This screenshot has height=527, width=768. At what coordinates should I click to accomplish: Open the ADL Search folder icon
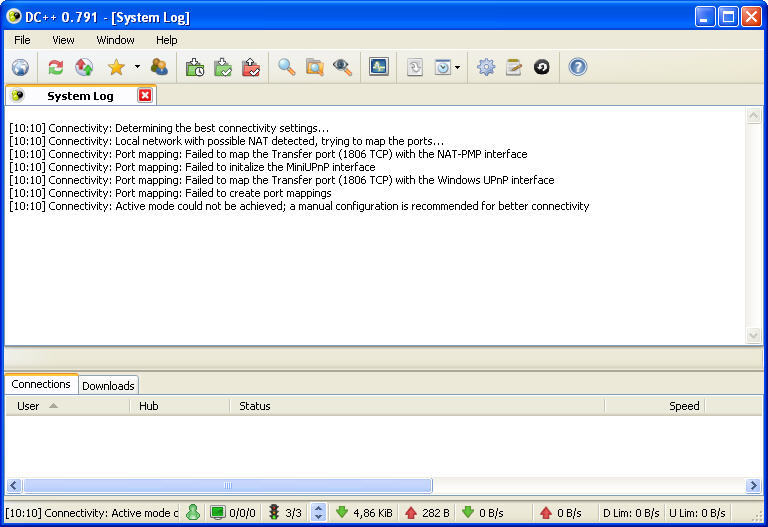[314, 67]
